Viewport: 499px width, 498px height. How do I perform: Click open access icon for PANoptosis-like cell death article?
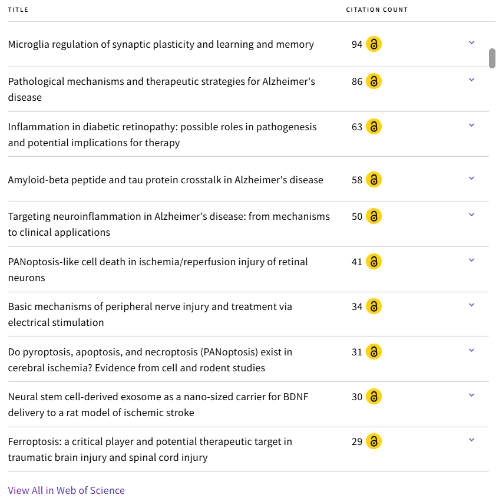(x=374, y=262)
